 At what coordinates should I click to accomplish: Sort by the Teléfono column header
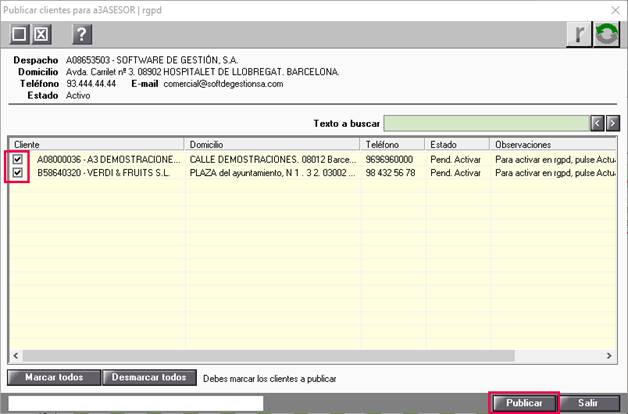pos(392,145)
